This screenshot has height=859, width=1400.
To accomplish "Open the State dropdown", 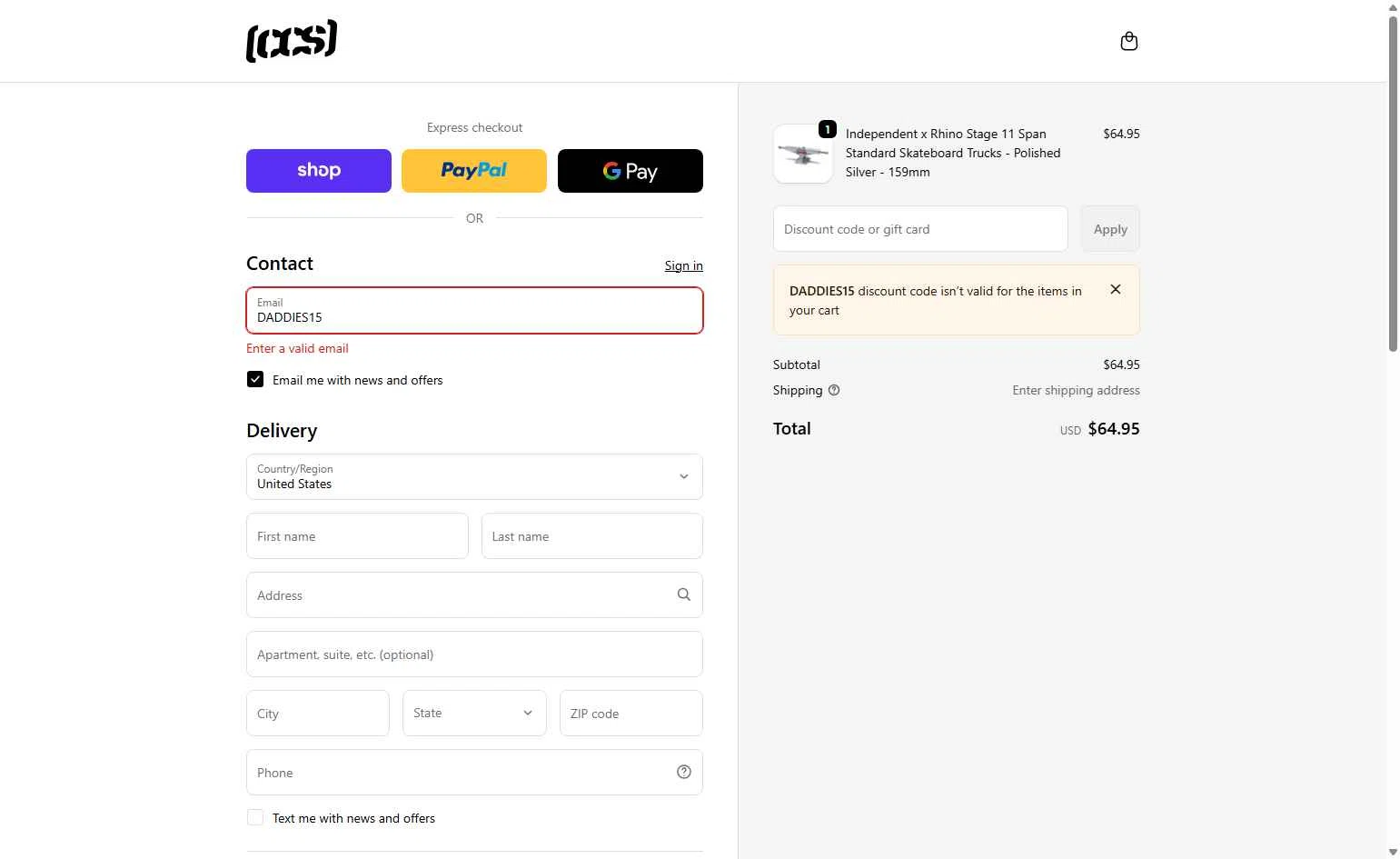I will click(x=474, y=713).
